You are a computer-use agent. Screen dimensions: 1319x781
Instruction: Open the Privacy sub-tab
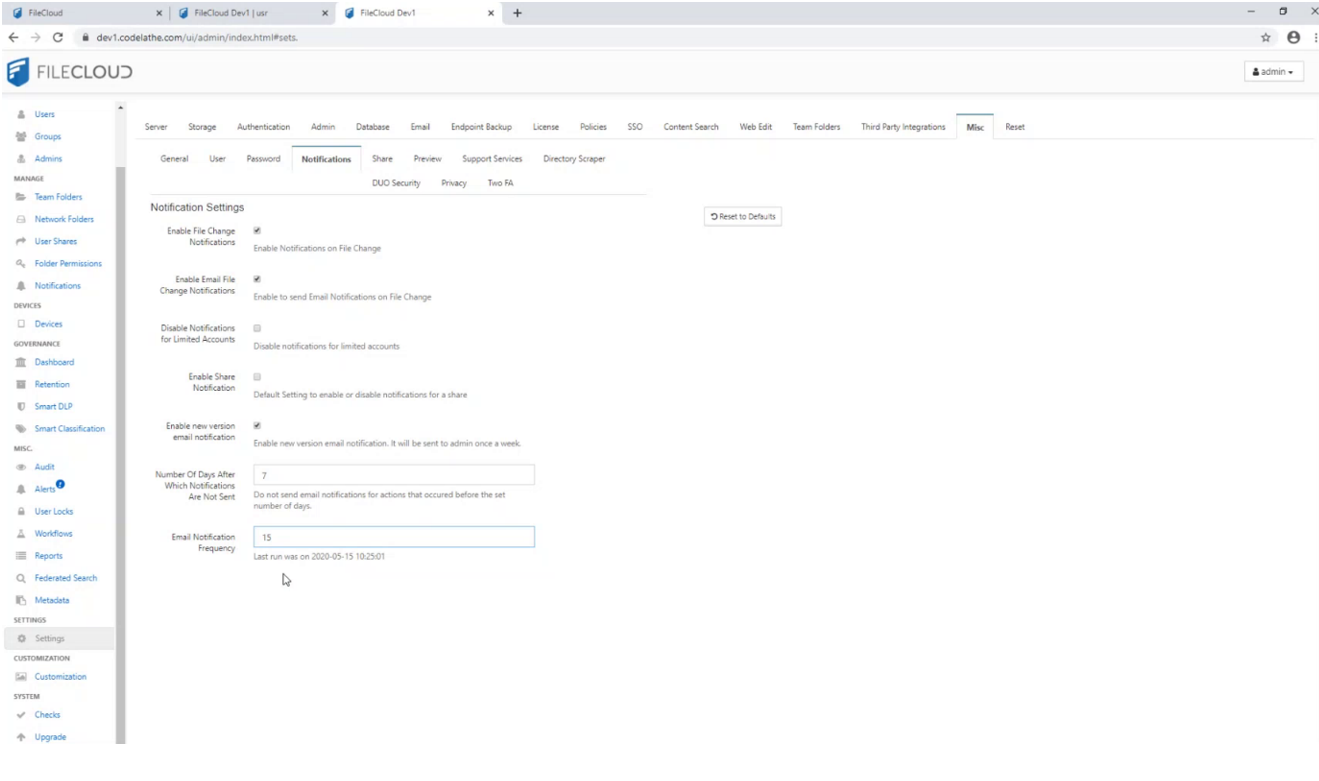coord(454,183)
